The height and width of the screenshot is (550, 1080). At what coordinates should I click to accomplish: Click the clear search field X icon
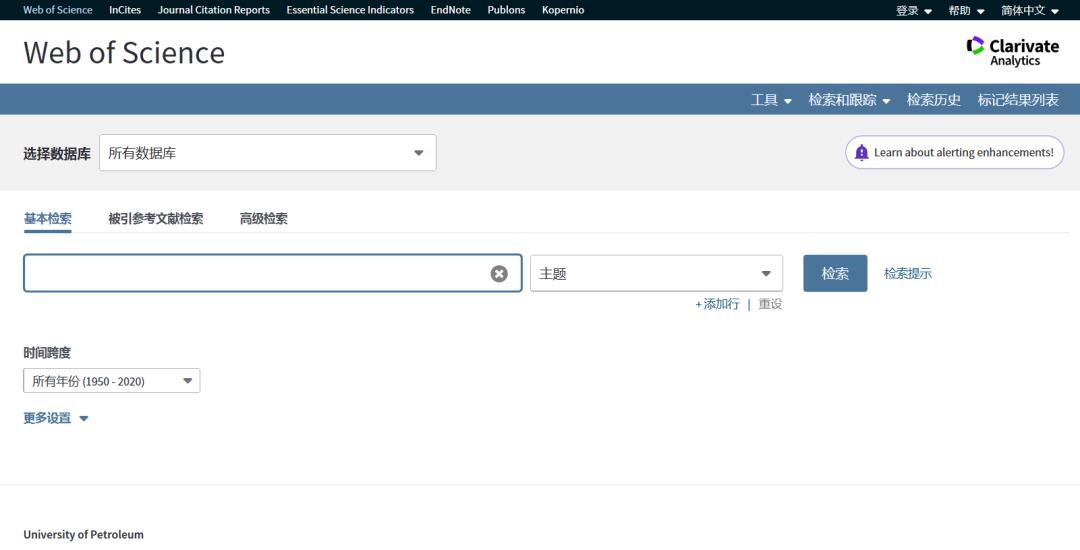coord(499,274)
